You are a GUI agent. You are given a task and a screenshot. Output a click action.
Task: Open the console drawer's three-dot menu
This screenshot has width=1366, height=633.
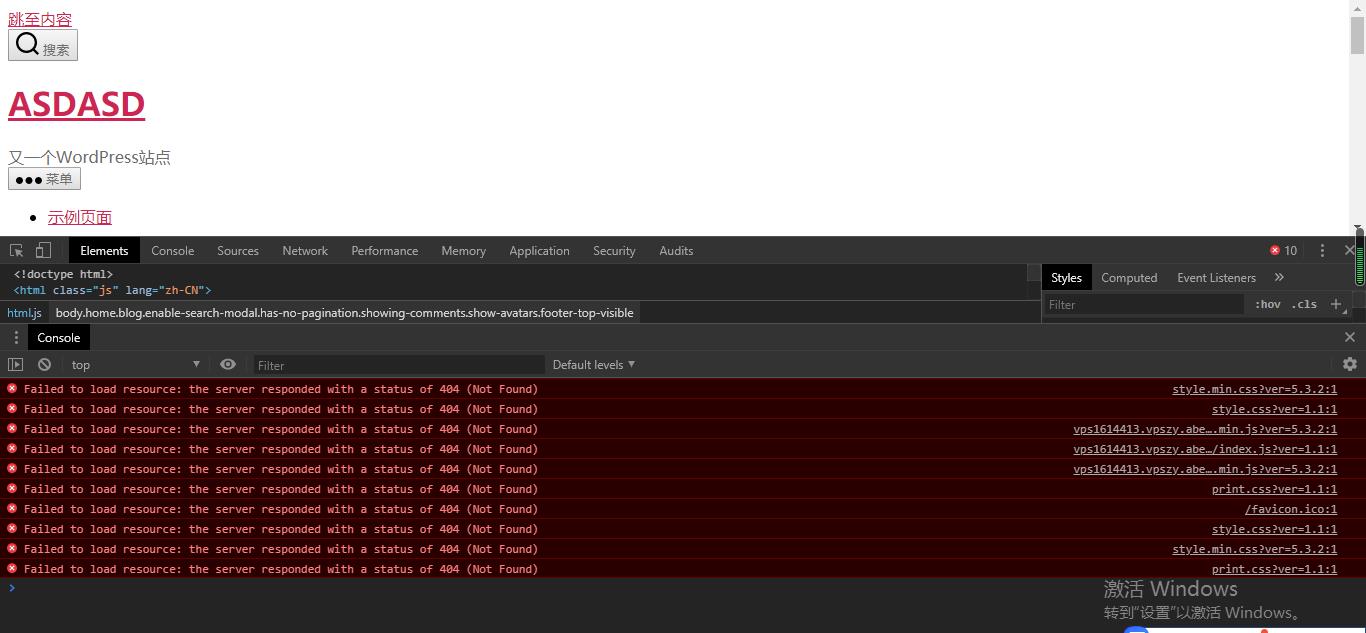pos(16,338)
